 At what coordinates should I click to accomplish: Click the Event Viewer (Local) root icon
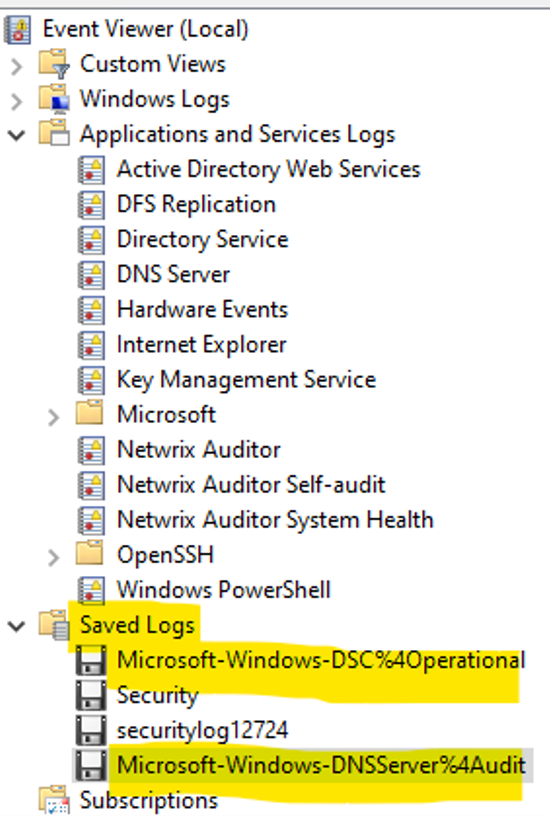click(x=17, y=29)
